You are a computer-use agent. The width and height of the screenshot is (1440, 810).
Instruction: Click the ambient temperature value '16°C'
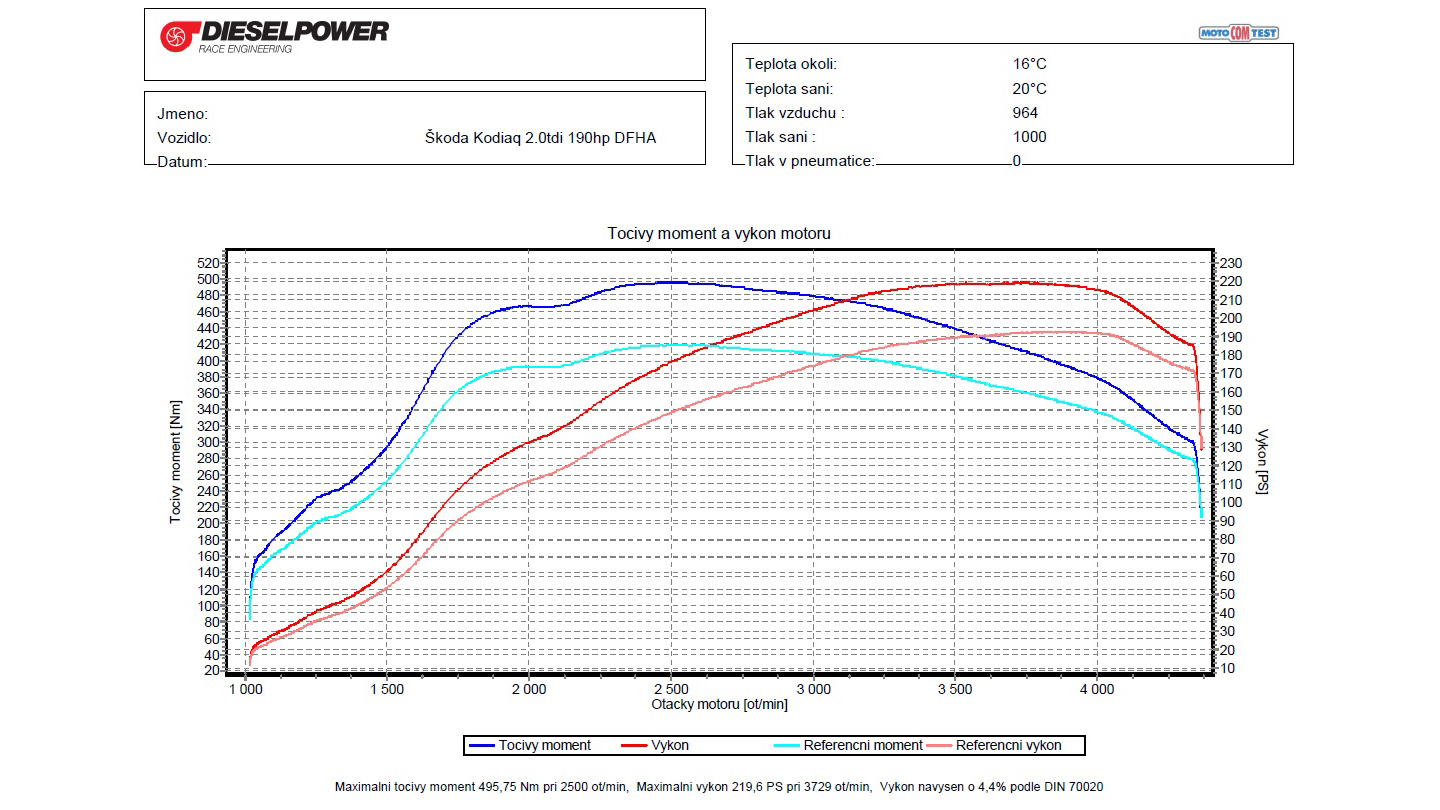coord(1030,64)
